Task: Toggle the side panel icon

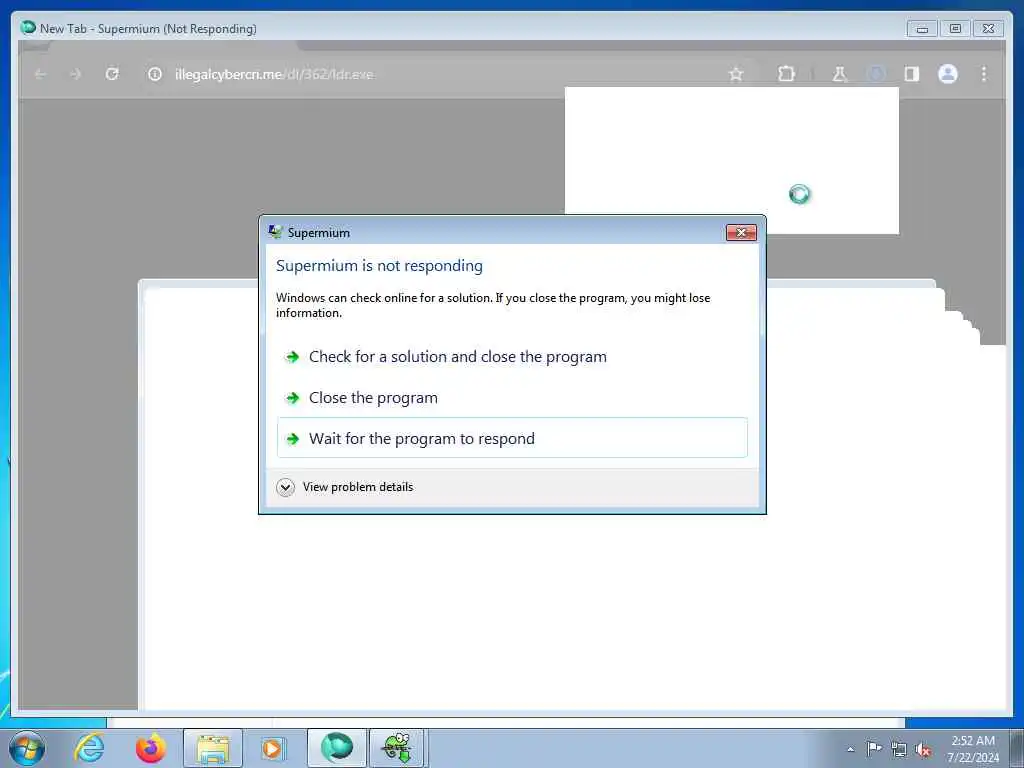Action: coord(912,74)
